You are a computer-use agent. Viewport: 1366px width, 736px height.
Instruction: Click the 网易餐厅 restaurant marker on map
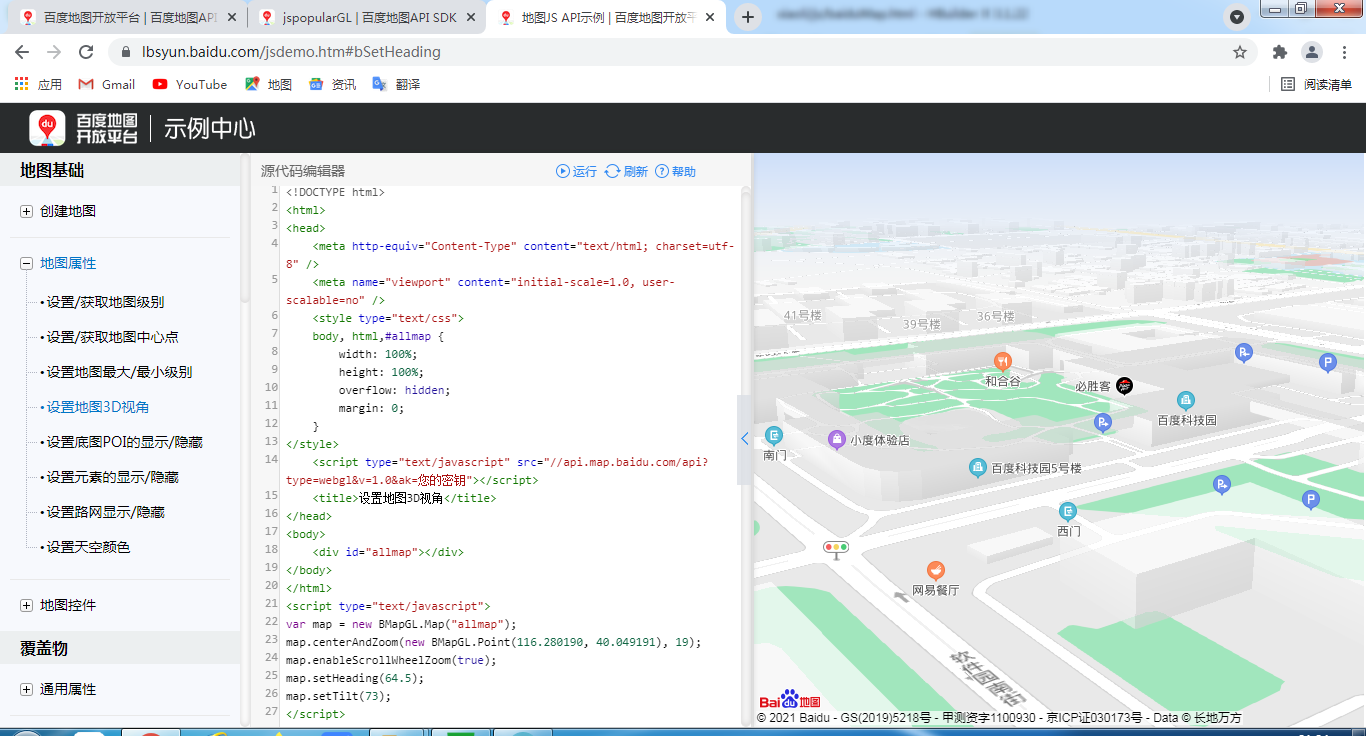(935, 570)
